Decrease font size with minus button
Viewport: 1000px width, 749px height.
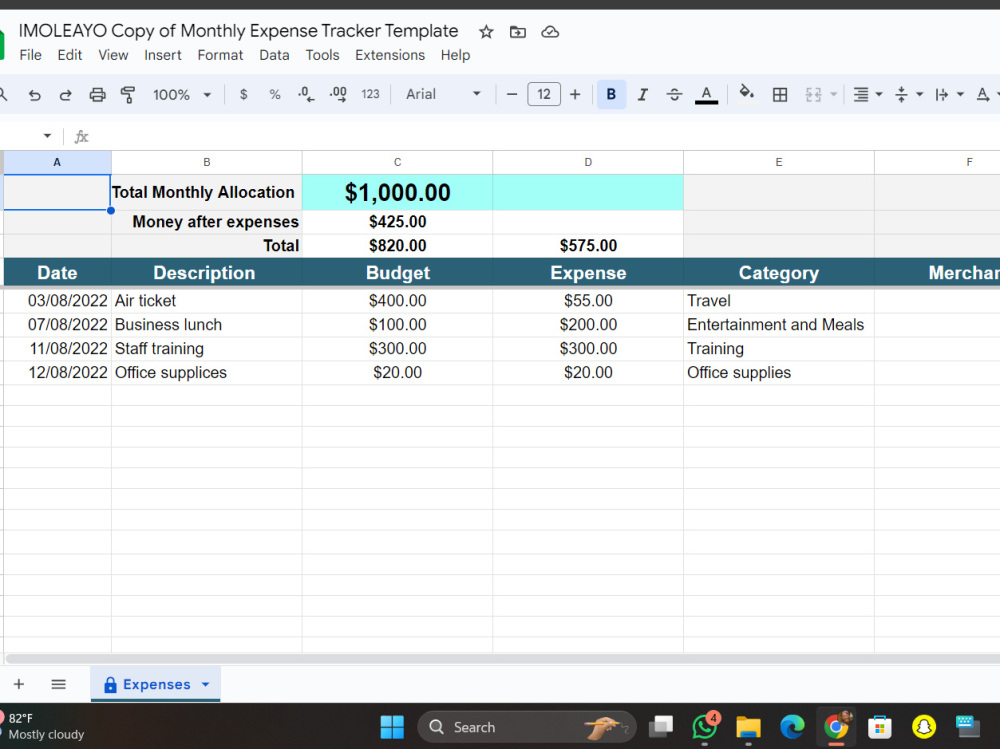click(511, 94)
